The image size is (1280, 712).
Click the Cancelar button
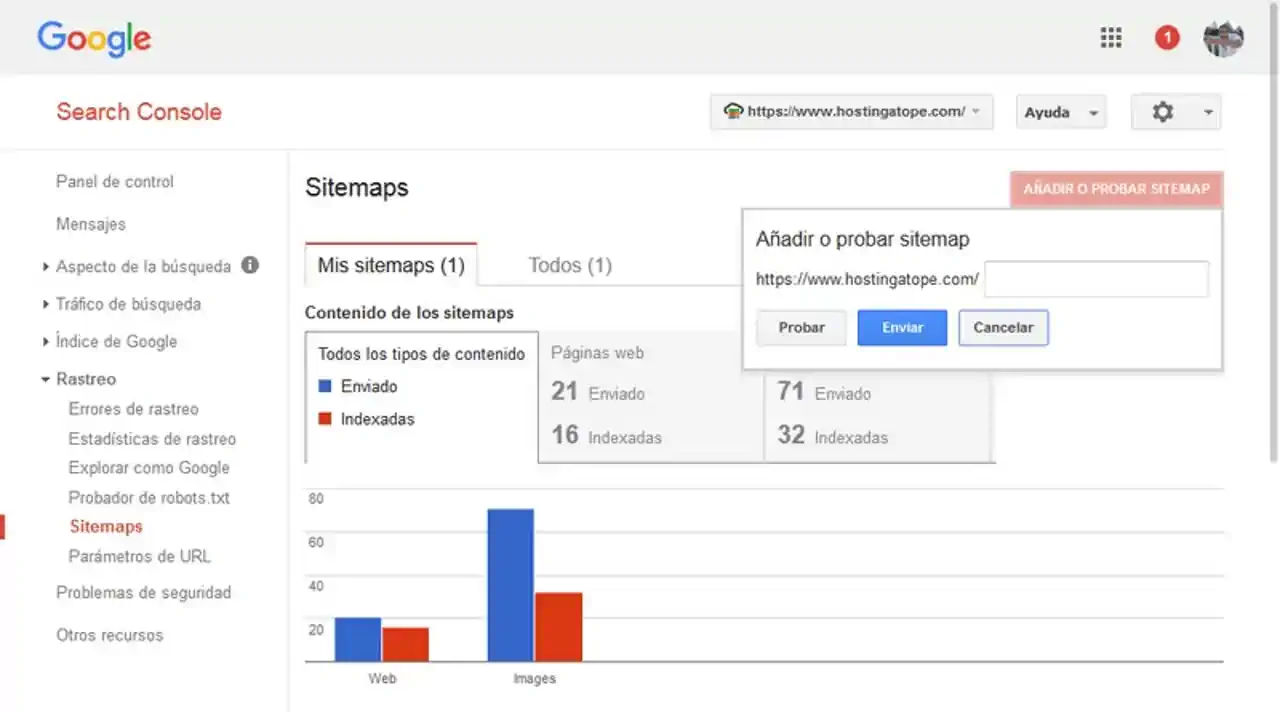tap(1003, 328)
